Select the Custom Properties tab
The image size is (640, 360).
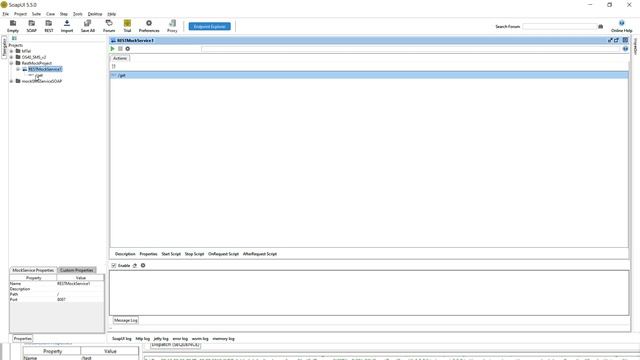(x=77, y=270)
